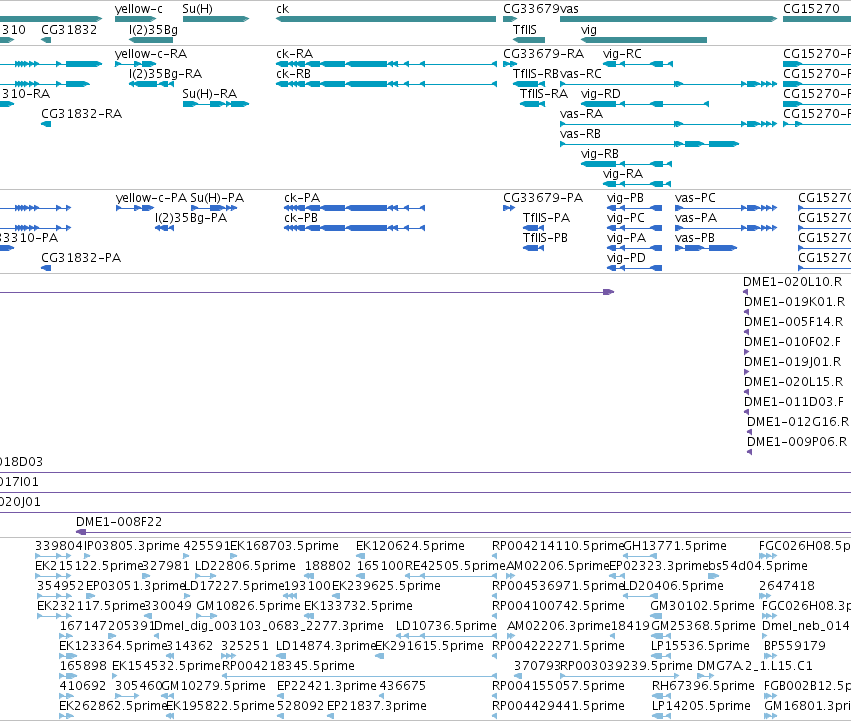
Task: Select the vig-RD transcript label
Action: click(600, 93)
